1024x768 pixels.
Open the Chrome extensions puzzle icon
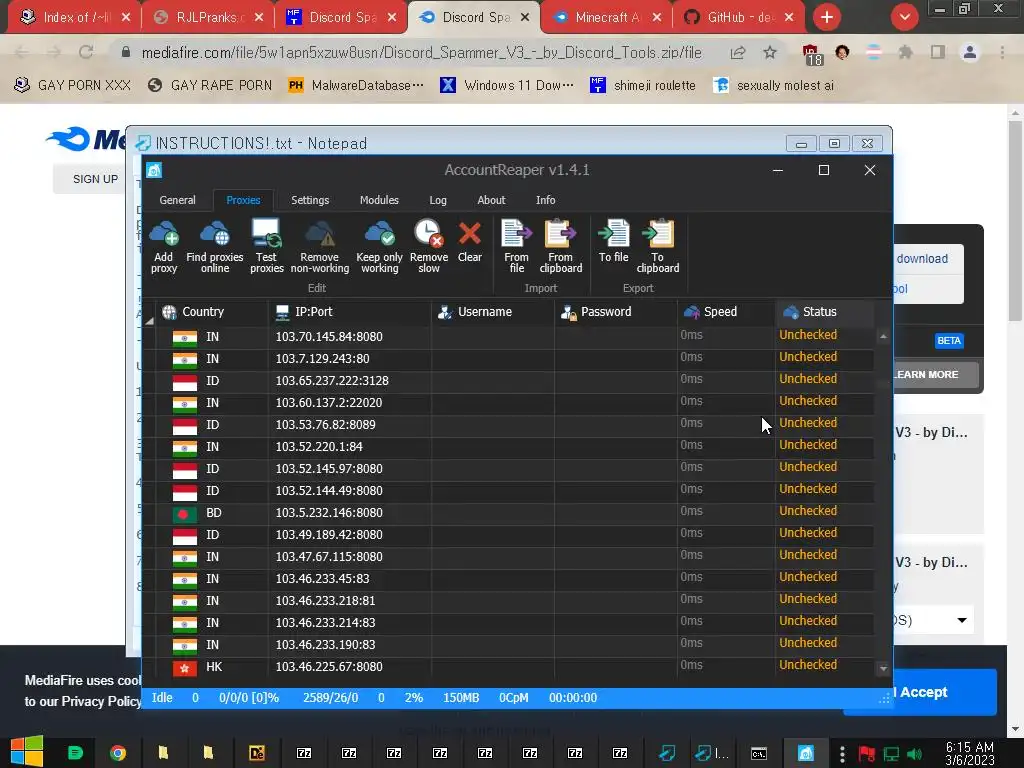(905, 52)
